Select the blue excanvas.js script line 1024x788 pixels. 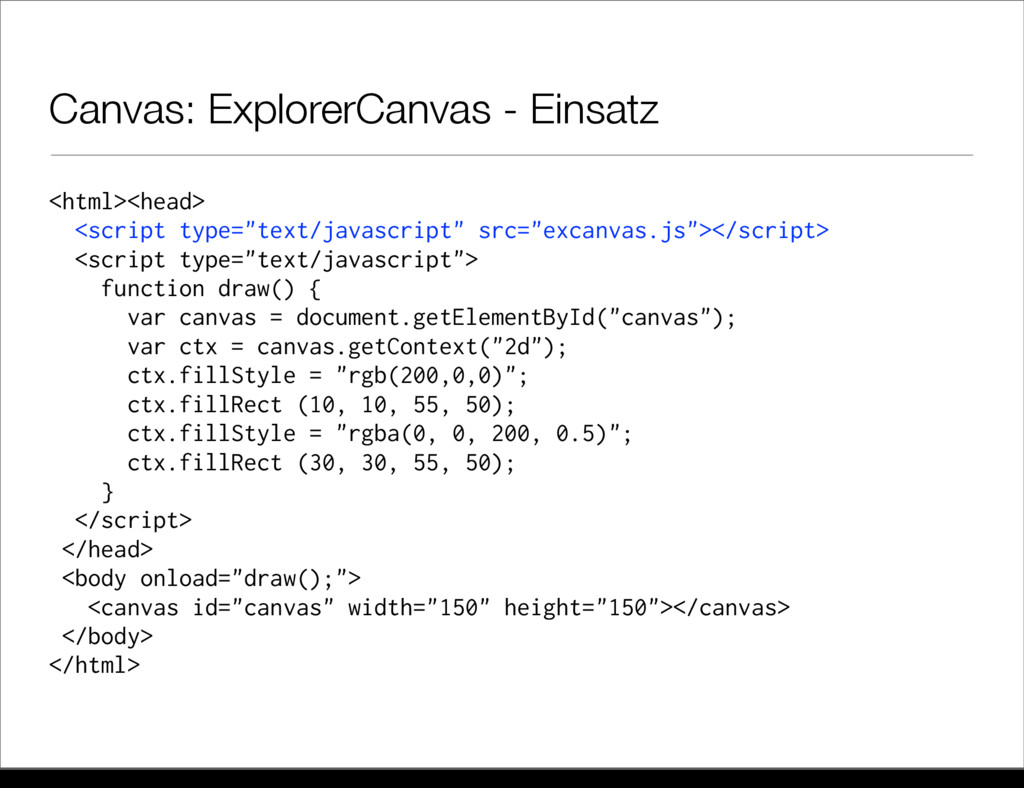pyautogui.click(x=452, y=230)
